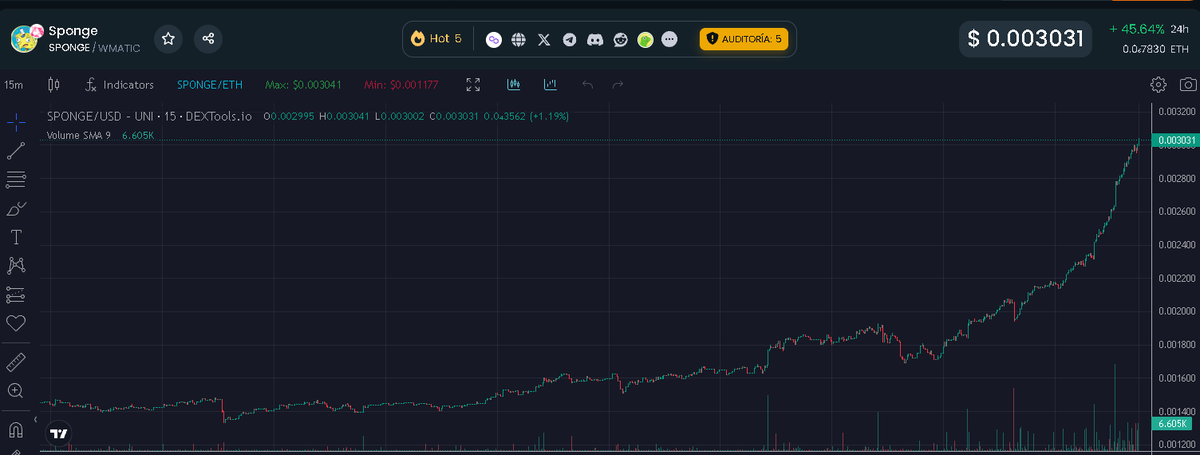Click the TradingView logo
The image size is (1200, 455).
point(58,434)
